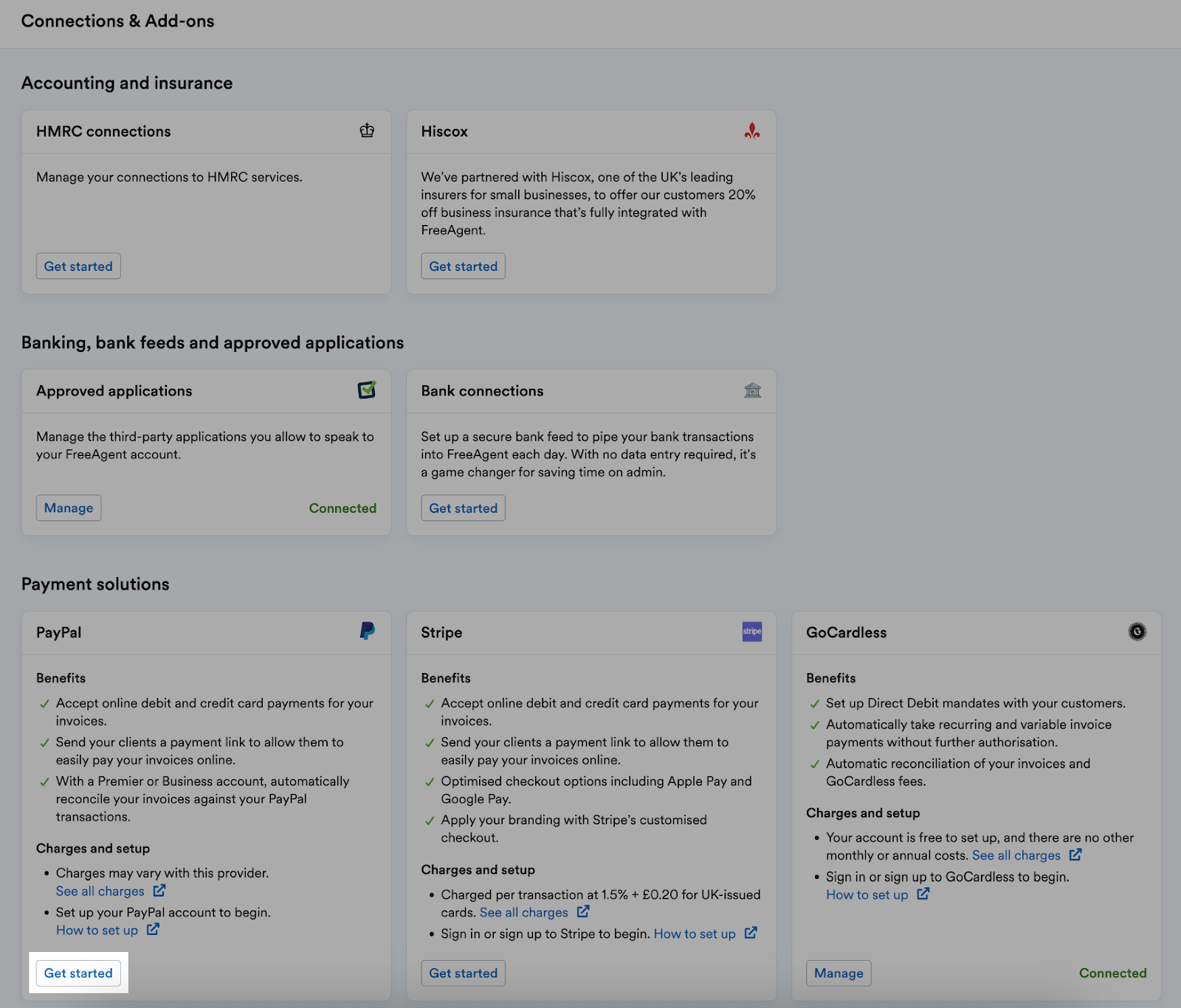This screenshot has height=1008, width=1181.
Task: Click Connected status in Approved applications card
Action: (x=342, y=508)
